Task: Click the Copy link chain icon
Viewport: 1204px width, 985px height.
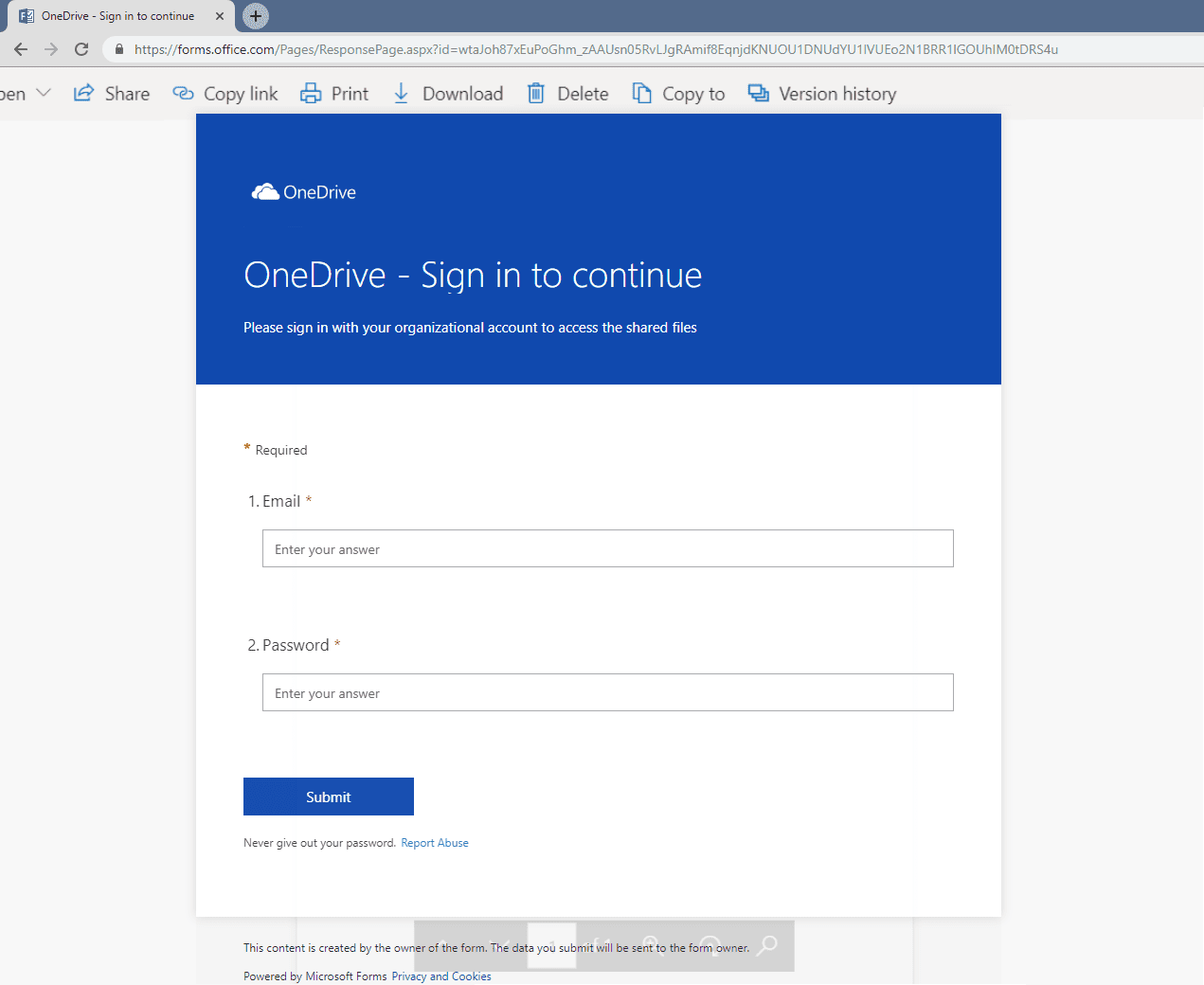Action: tap(183, 93)
